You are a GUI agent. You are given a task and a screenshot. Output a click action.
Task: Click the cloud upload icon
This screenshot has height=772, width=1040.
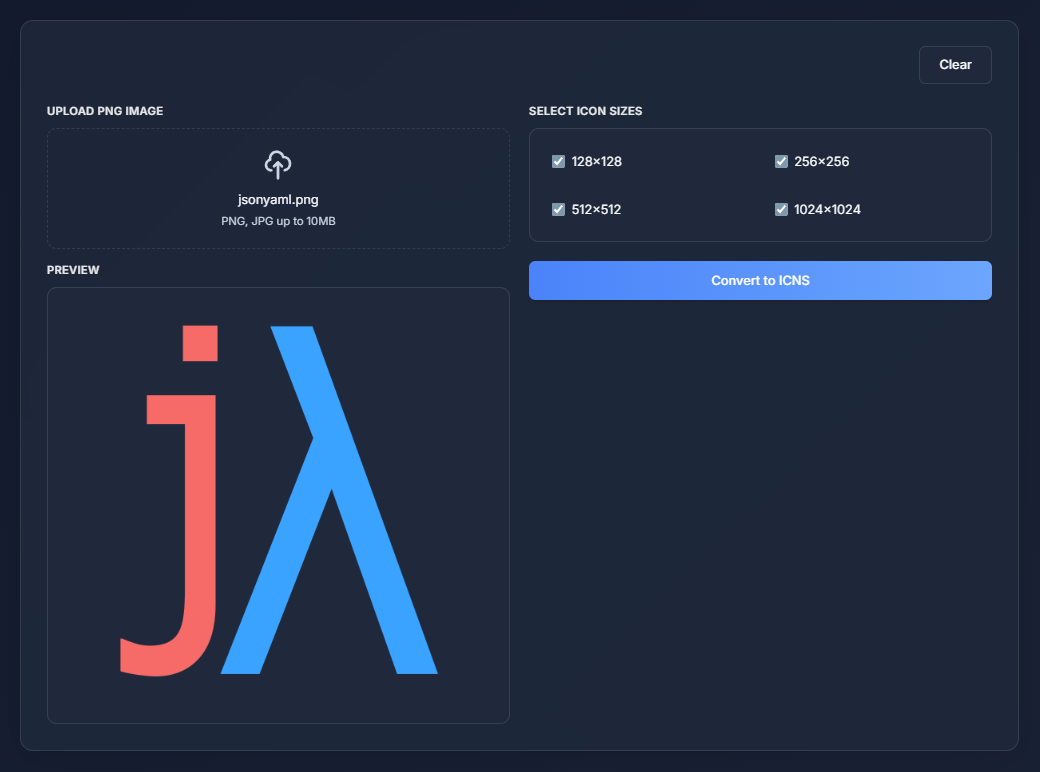tap(278, 164)
